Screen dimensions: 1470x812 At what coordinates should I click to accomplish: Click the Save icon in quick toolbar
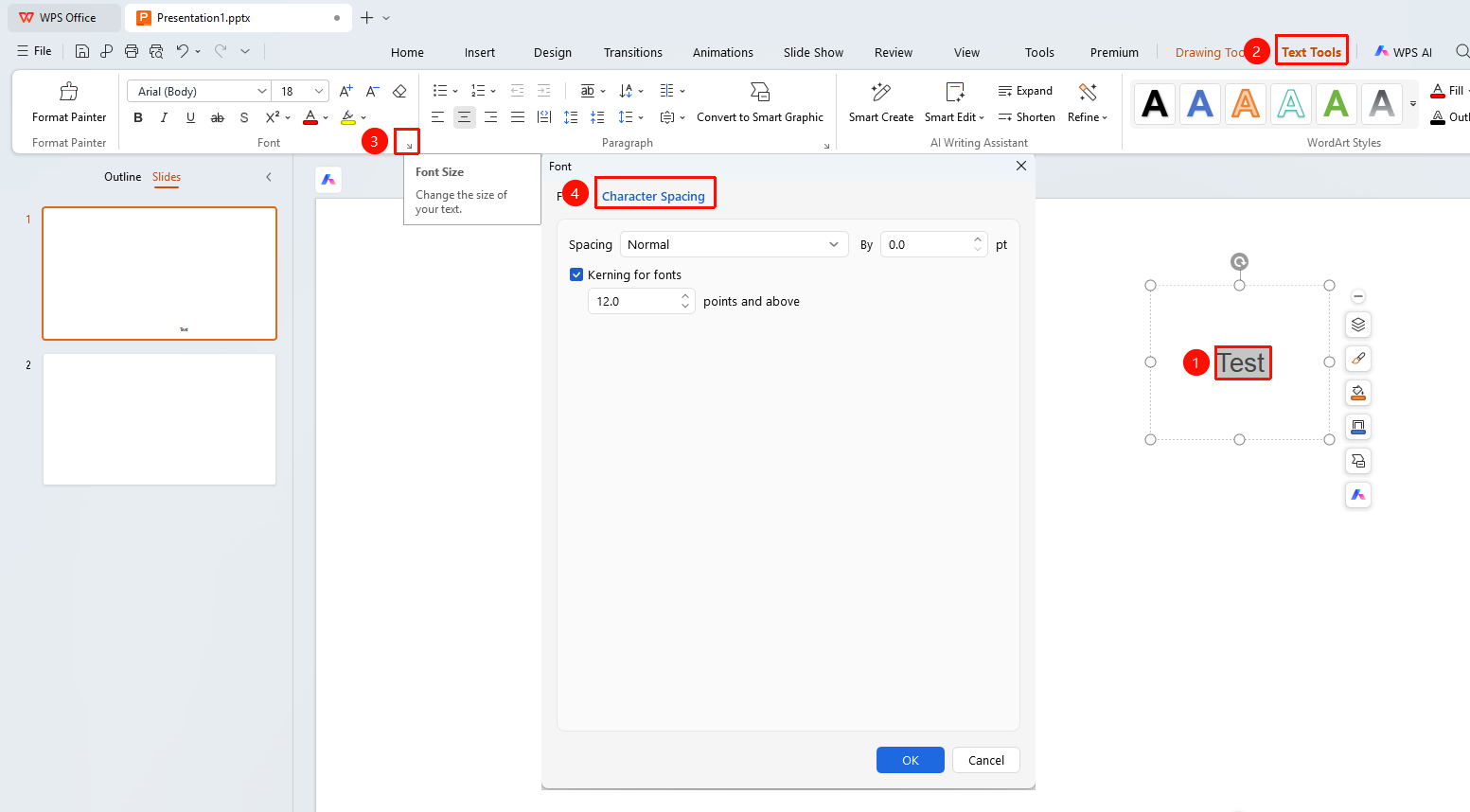82,51
